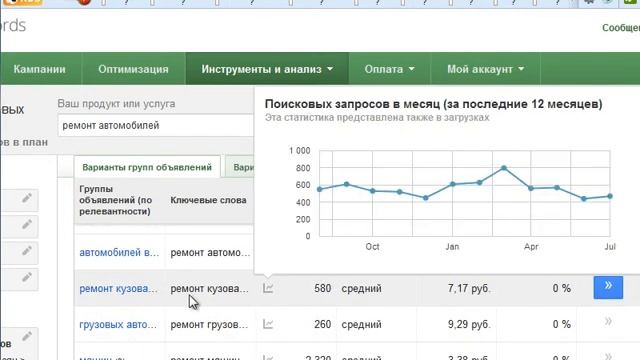This screenshot has width=640, height=360.
Task: Open the ремонт кузова ad group link
Action: tap(118, 289)
